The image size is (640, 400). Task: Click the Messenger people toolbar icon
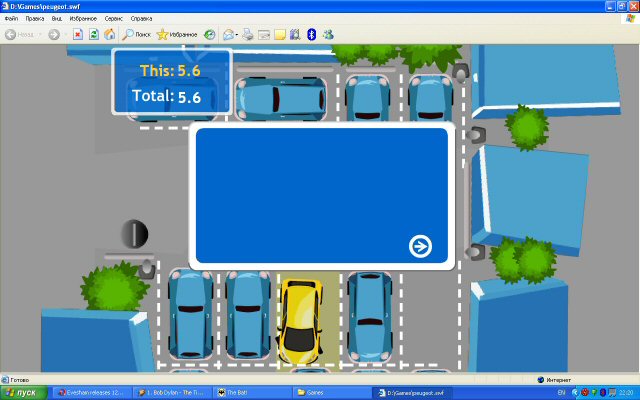pyautogui.click(x=328, y=35)
